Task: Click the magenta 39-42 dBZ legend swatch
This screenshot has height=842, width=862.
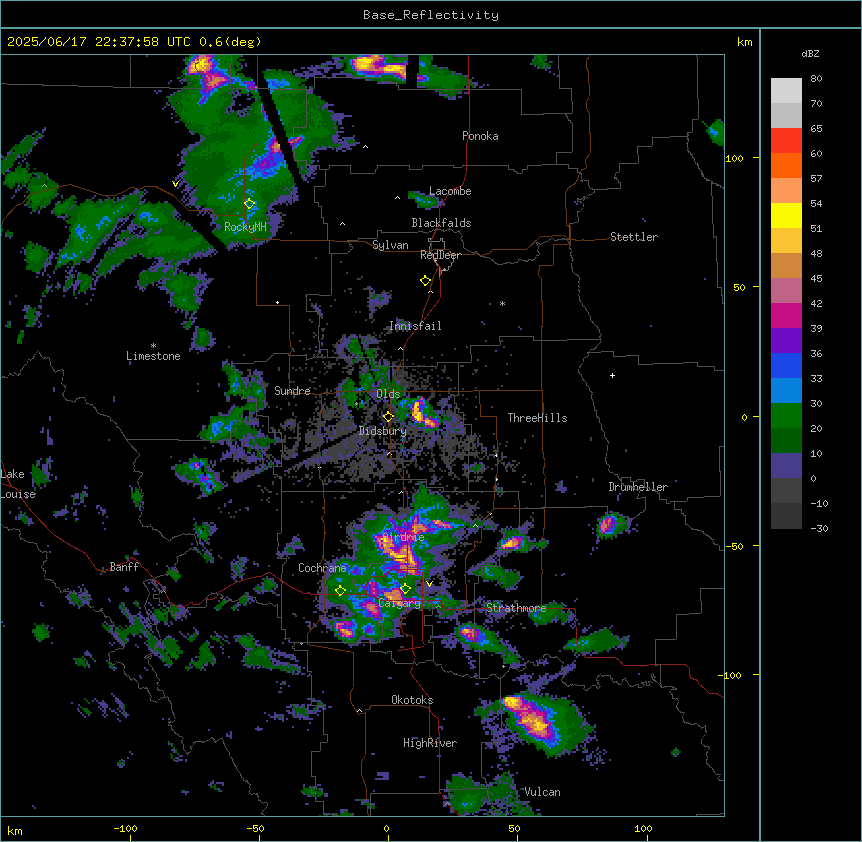Action: coord(786,315)
